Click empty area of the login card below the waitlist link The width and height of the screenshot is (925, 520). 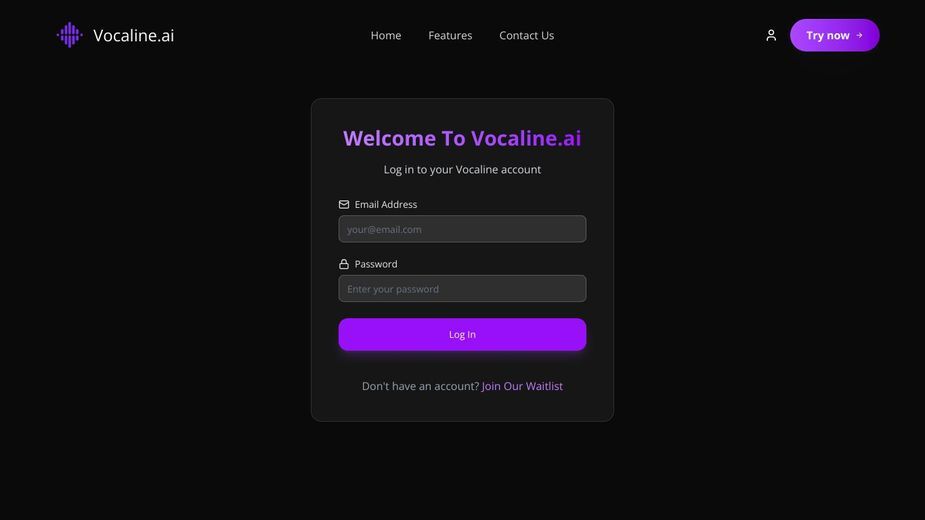pyautogui.click(x=462, y=408)
